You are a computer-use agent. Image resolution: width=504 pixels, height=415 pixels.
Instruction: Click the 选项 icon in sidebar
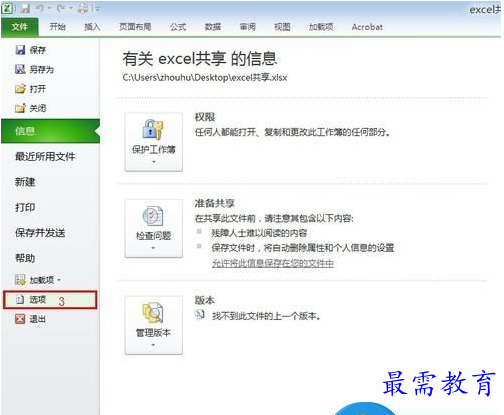click(x=20, y=299)
